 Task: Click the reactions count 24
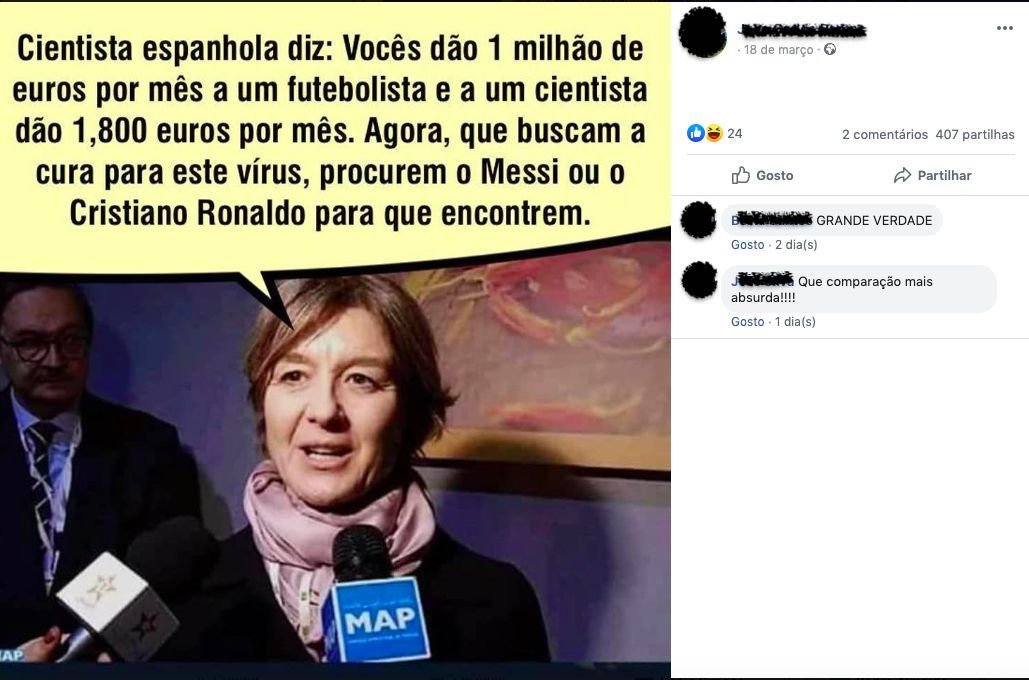[734, 133]
